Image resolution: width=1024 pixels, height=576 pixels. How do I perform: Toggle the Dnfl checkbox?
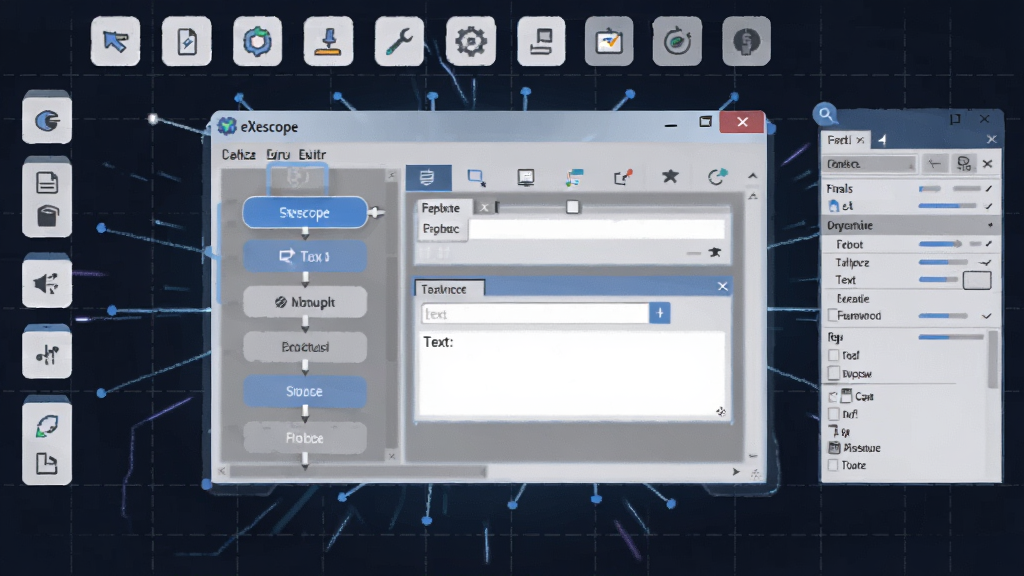tap(834, 414)
